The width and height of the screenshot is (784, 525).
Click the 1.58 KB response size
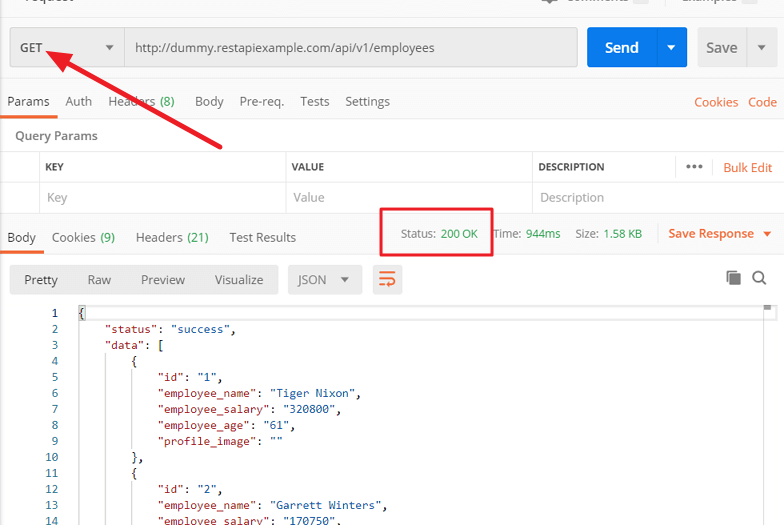(x=622, y=234)
